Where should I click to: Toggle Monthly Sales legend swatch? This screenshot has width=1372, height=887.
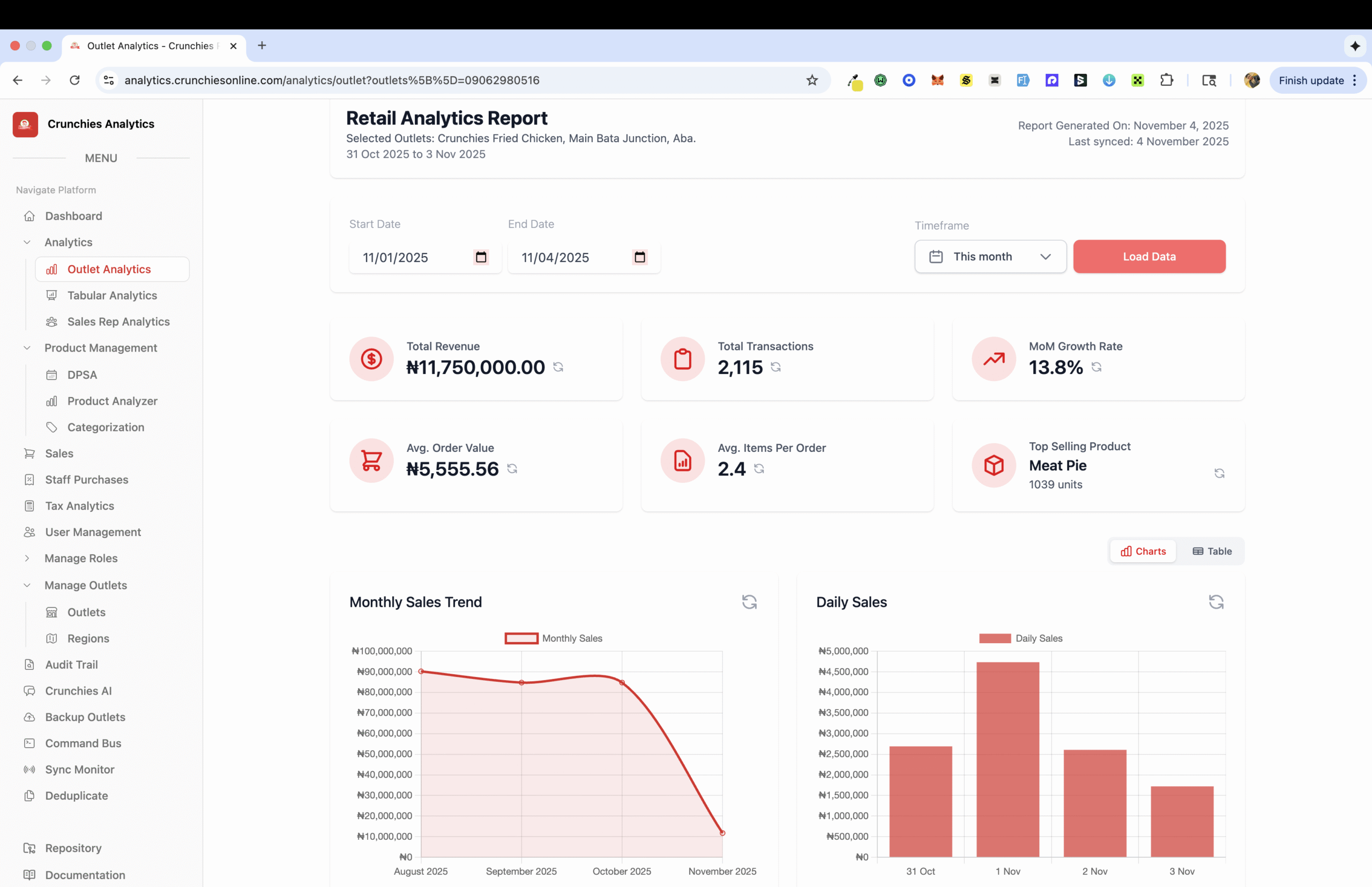click(521, 638)
